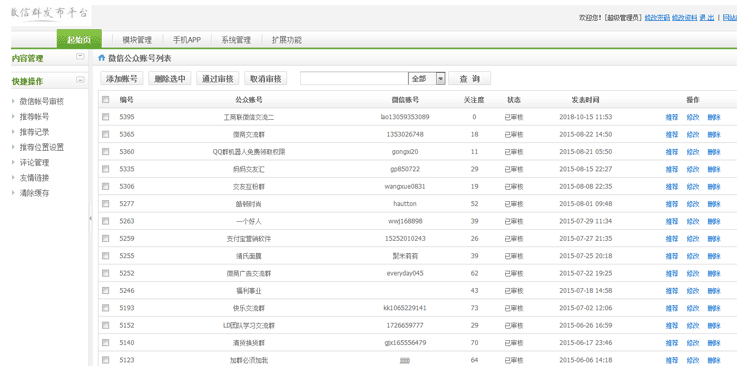
Task: Click the account name 微商广告交流群
Action: click(x=249, y=274)
